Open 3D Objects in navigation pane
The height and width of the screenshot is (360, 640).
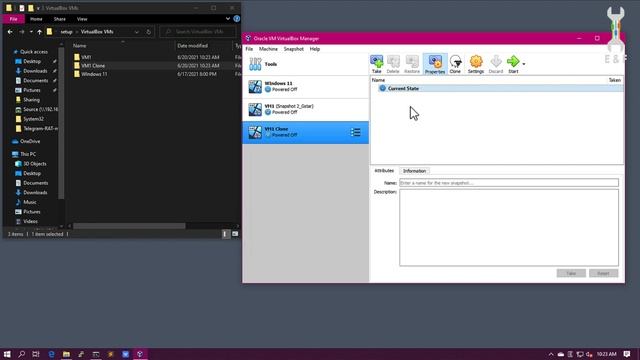pyautogui.click(x=35, y=164)
